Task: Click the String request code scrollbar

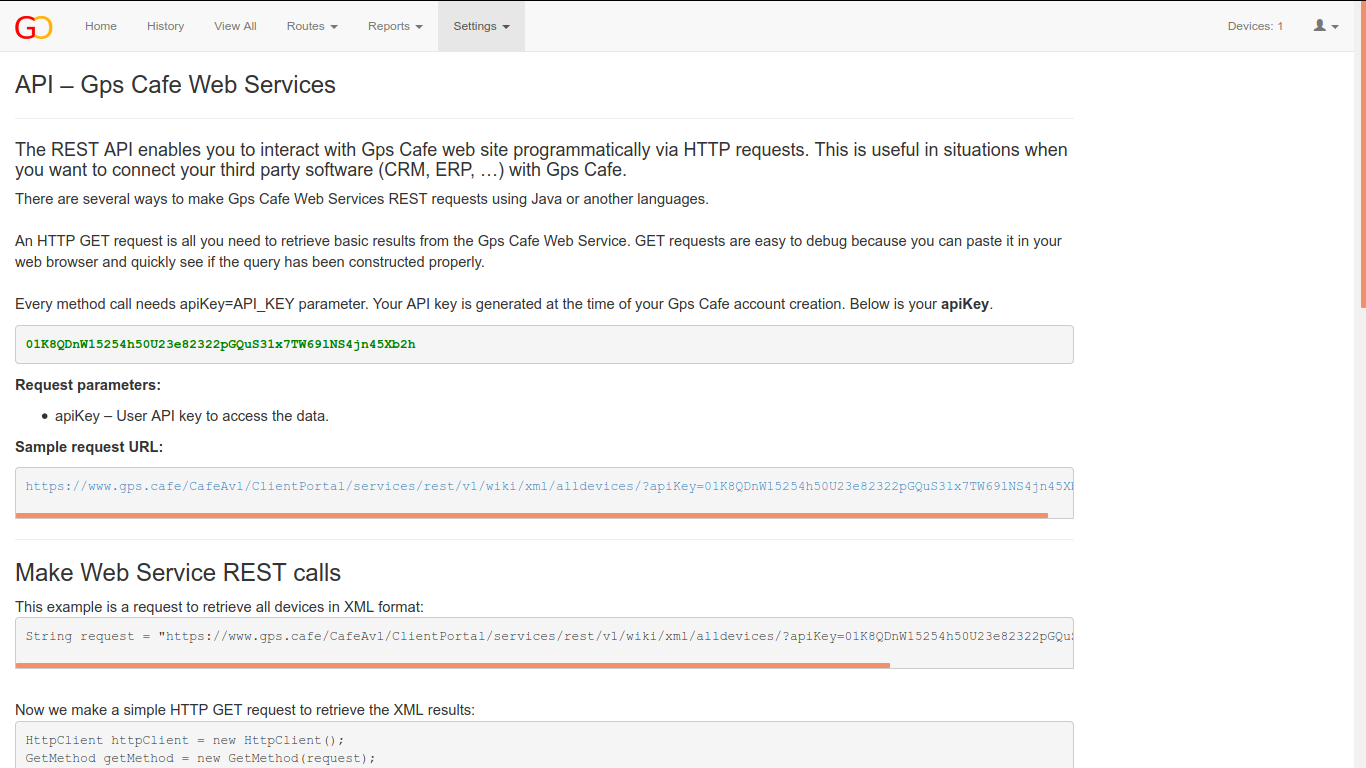Action: [453, 665]
